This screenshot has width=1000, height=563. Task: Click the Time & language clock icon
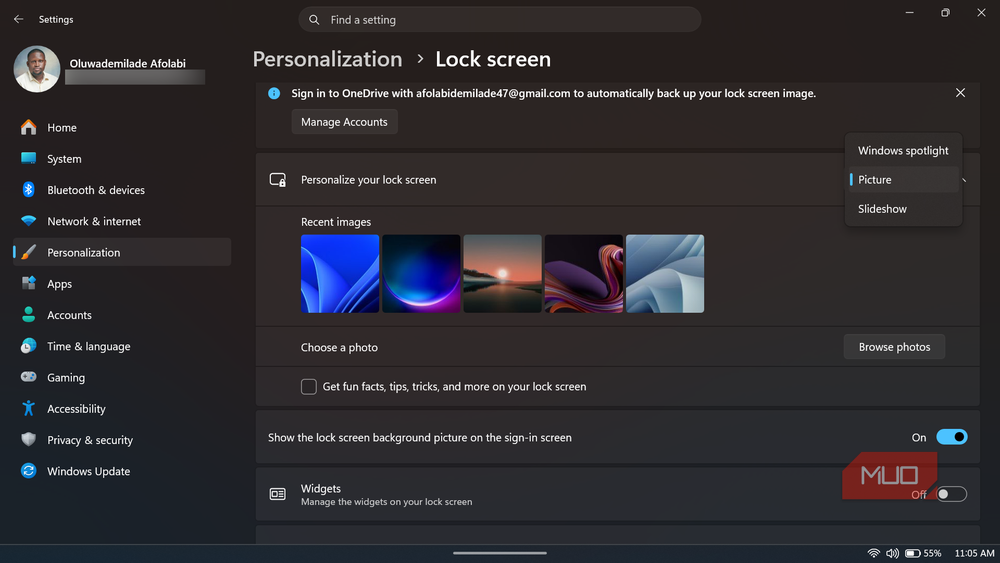28,346
